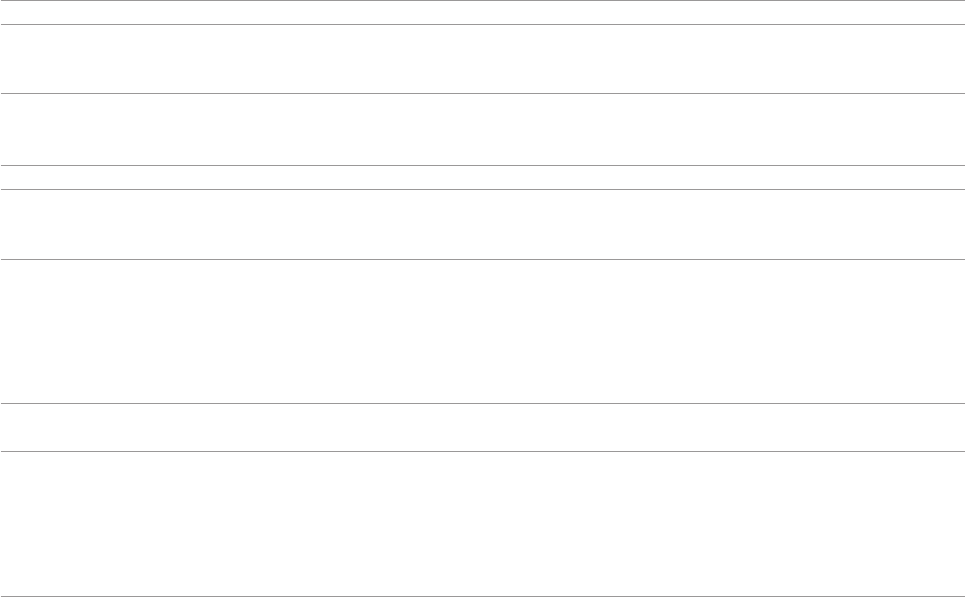Select the tall empty sixth row

(x=482, y=331)
